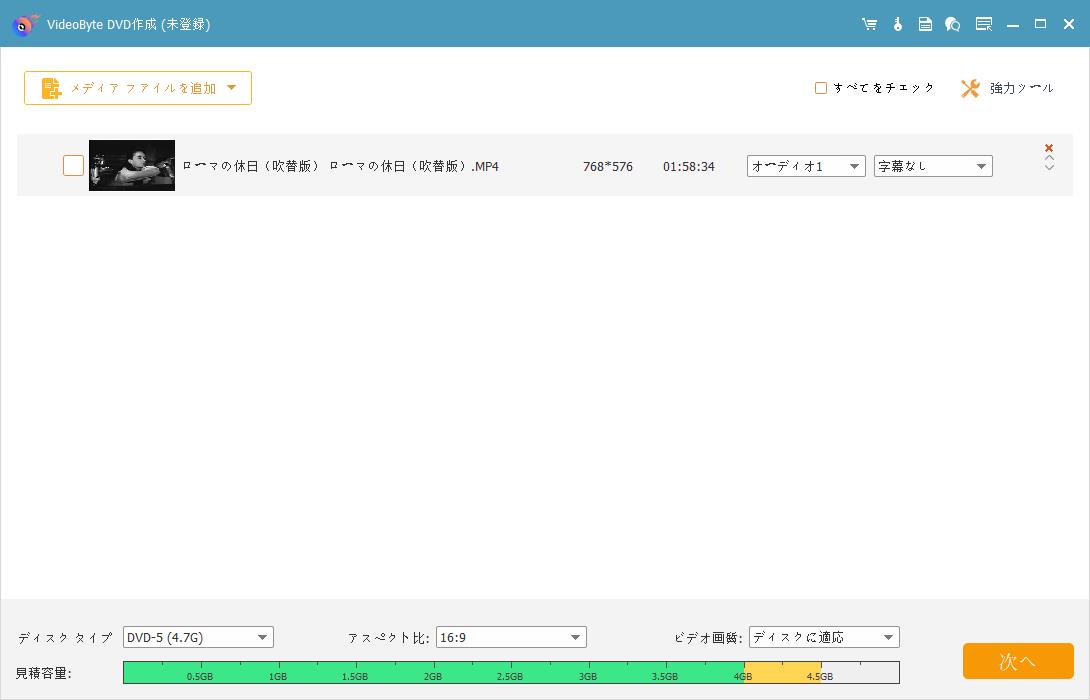The height and width of the screenshot is (700, 1090).
Task: Check the ローマの休日 video row checkbox
Action: [x=73, y=165]
